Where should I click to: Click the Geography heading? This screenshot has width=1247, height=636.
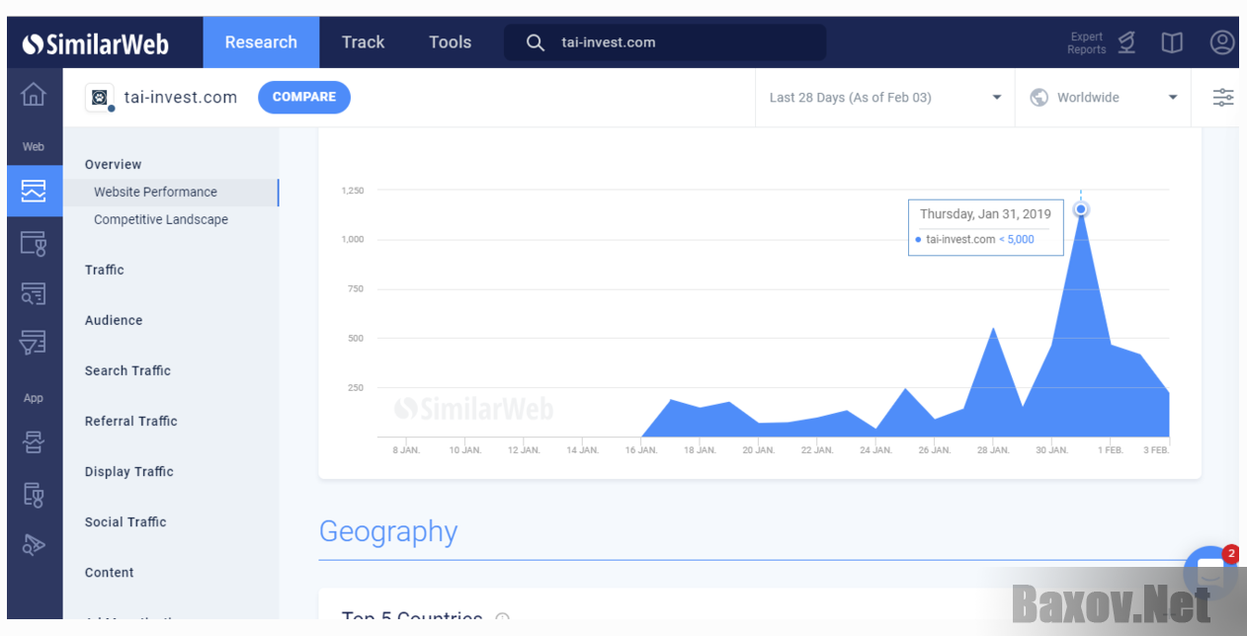coord(388,532)
